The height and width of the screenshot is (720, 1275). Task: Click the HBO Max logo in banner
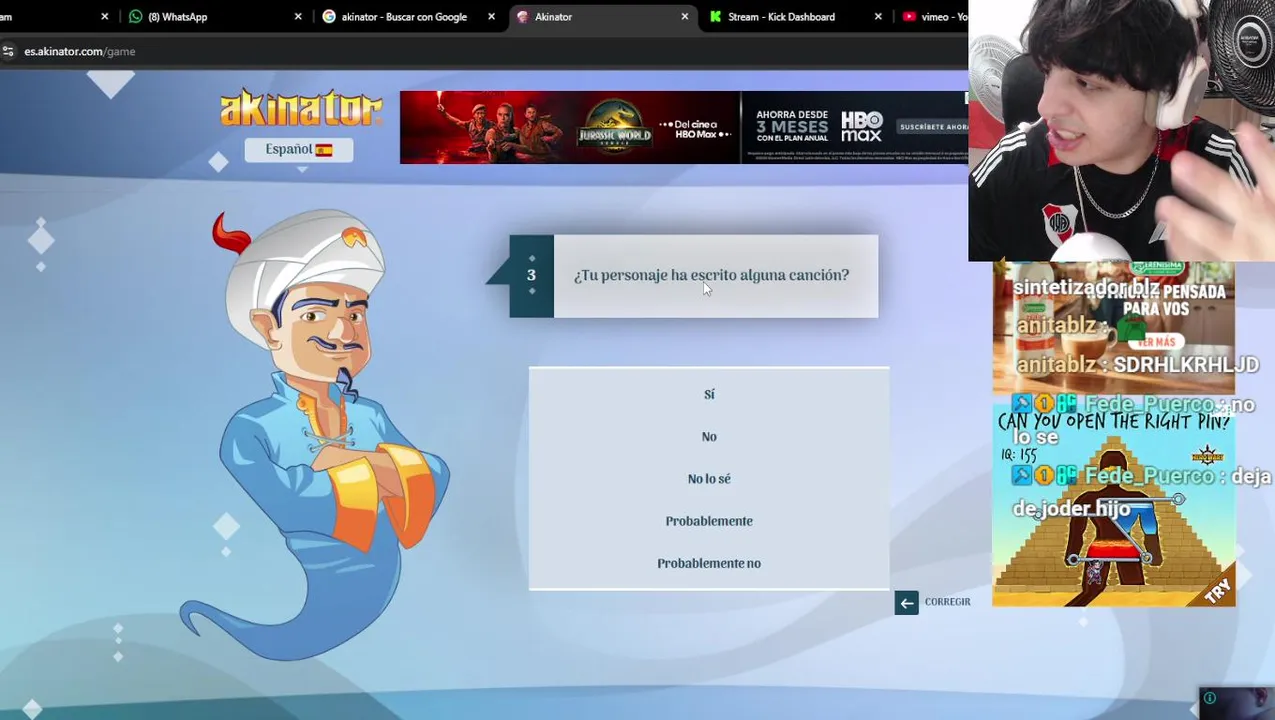[862, 127]
